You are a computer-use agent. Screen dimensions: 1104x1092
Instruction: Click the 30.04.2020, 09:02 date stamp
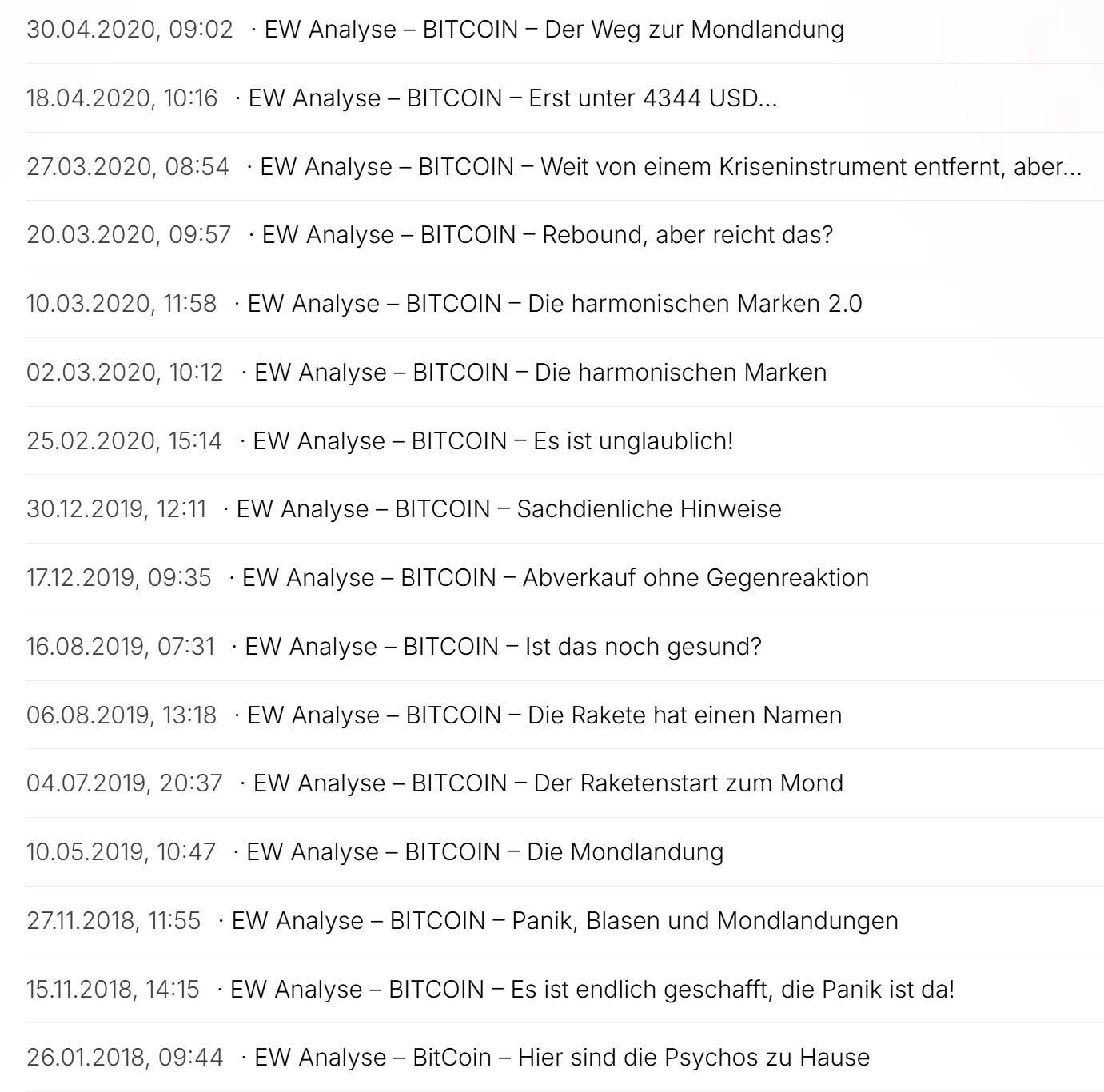pos(130,30)
